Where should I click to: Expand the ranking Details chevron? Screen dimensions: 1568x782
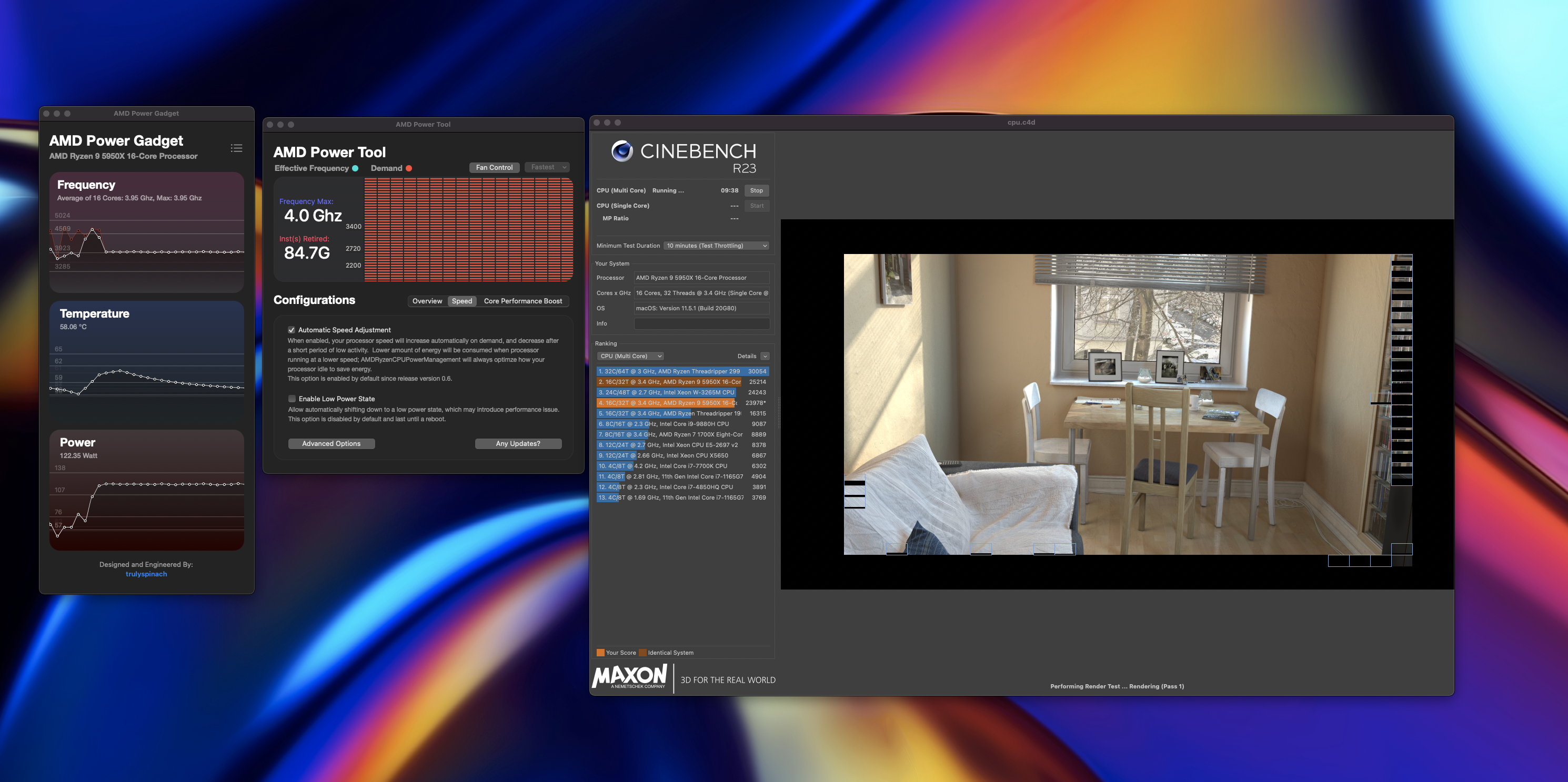pos(765,356)
